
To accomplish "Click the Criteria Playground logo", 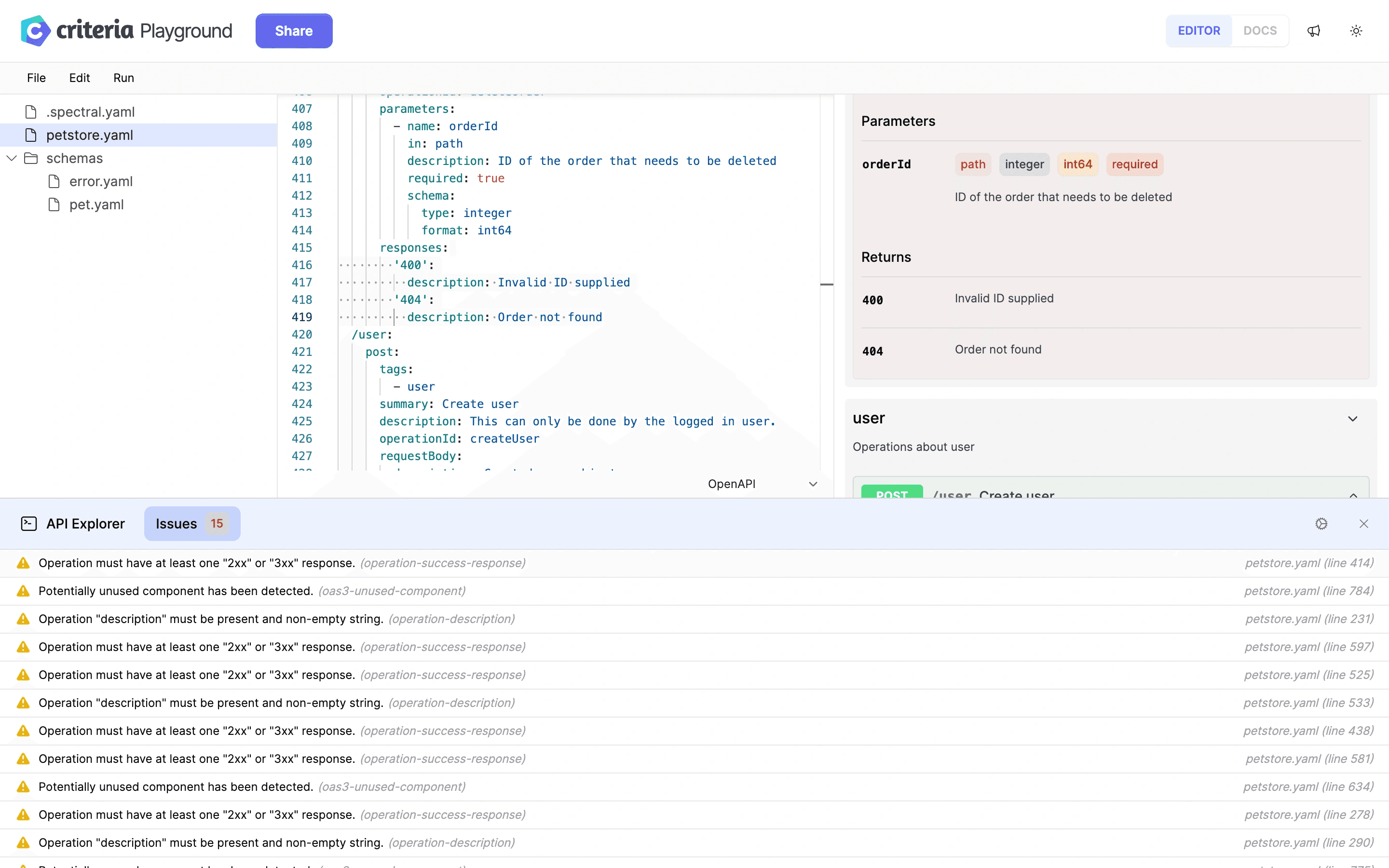I will tap(34, 30).
